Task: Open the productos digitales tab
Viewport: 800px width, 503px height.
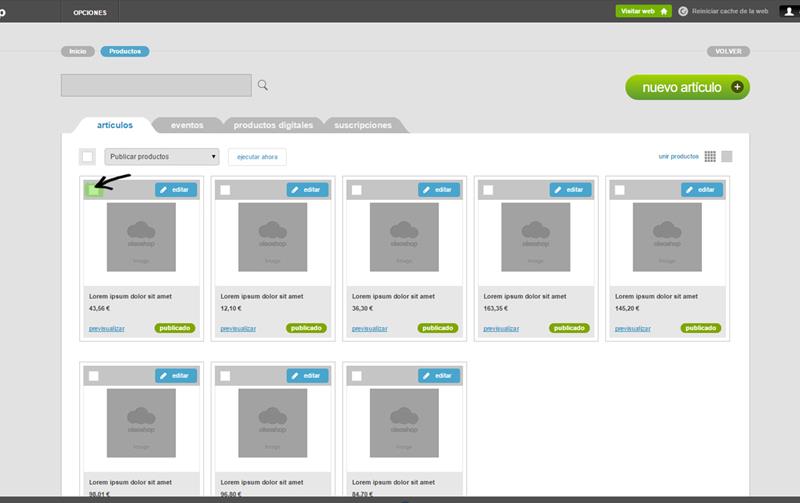Action: point(273,125)
